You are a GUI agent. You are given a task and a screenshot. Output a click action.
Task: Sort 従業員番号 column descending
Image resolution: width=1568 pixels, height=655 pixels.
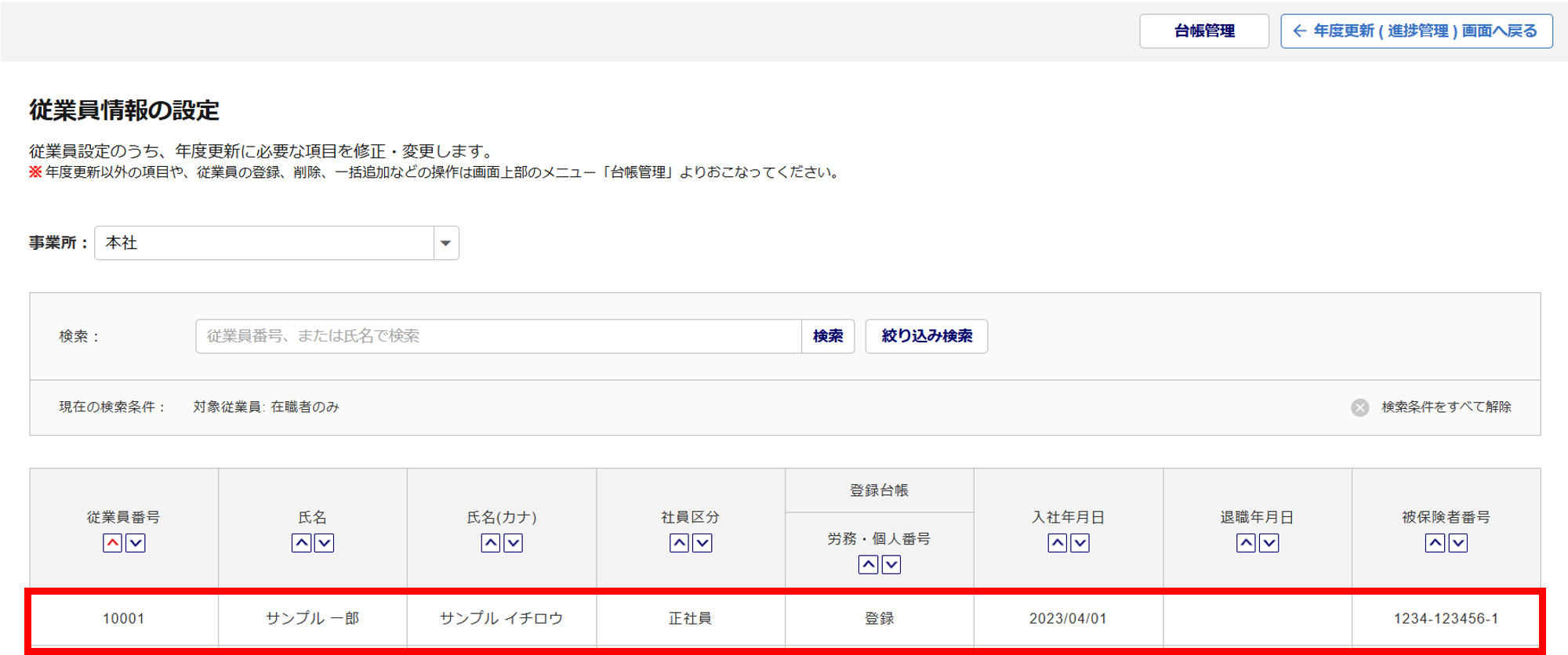[136, 543]
